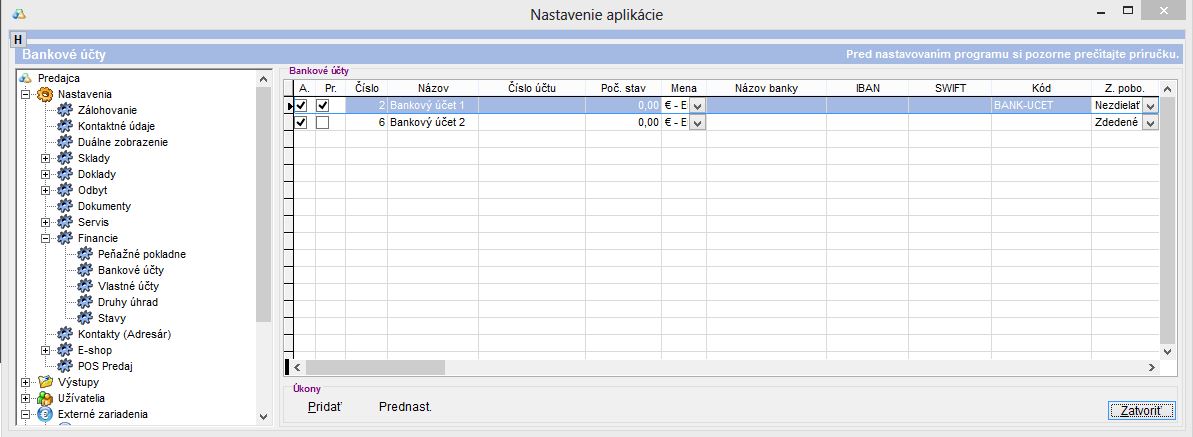This screenshot has height=437, width=1193.
Task: Open the Mena dropdown for Bankový účet 1
Action: (x=697, y=105)
